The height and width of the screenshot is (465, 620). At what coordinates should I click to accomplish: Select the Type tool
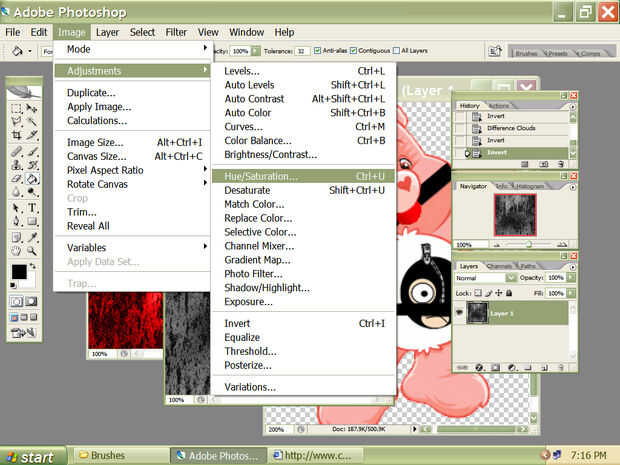(x=33, y=207)
